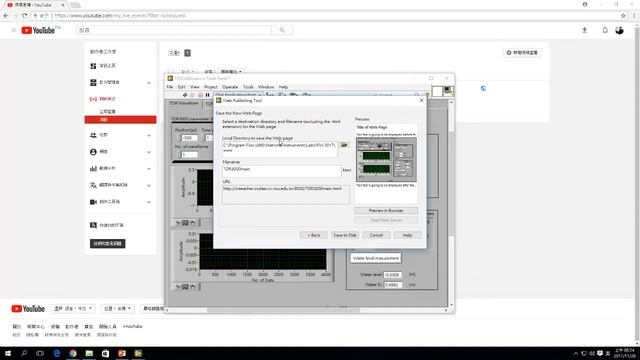Open Help in the Web Publishing Tool dialog
The width and height of the screenshot is (640, 360).
tap(407, 235)
